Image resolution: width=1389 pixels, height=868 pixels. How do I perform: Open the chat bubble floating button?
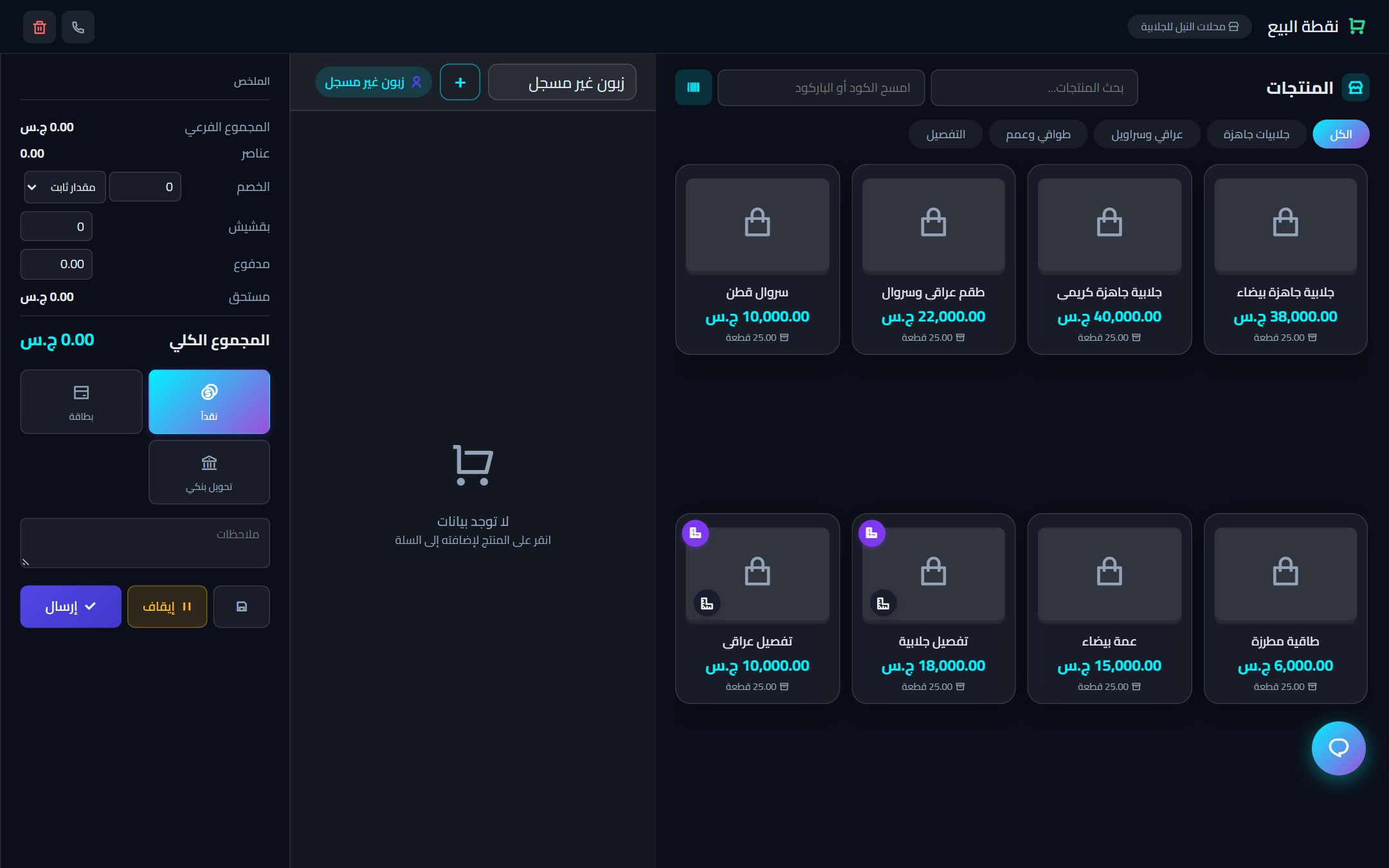(x=1338, y=748)
